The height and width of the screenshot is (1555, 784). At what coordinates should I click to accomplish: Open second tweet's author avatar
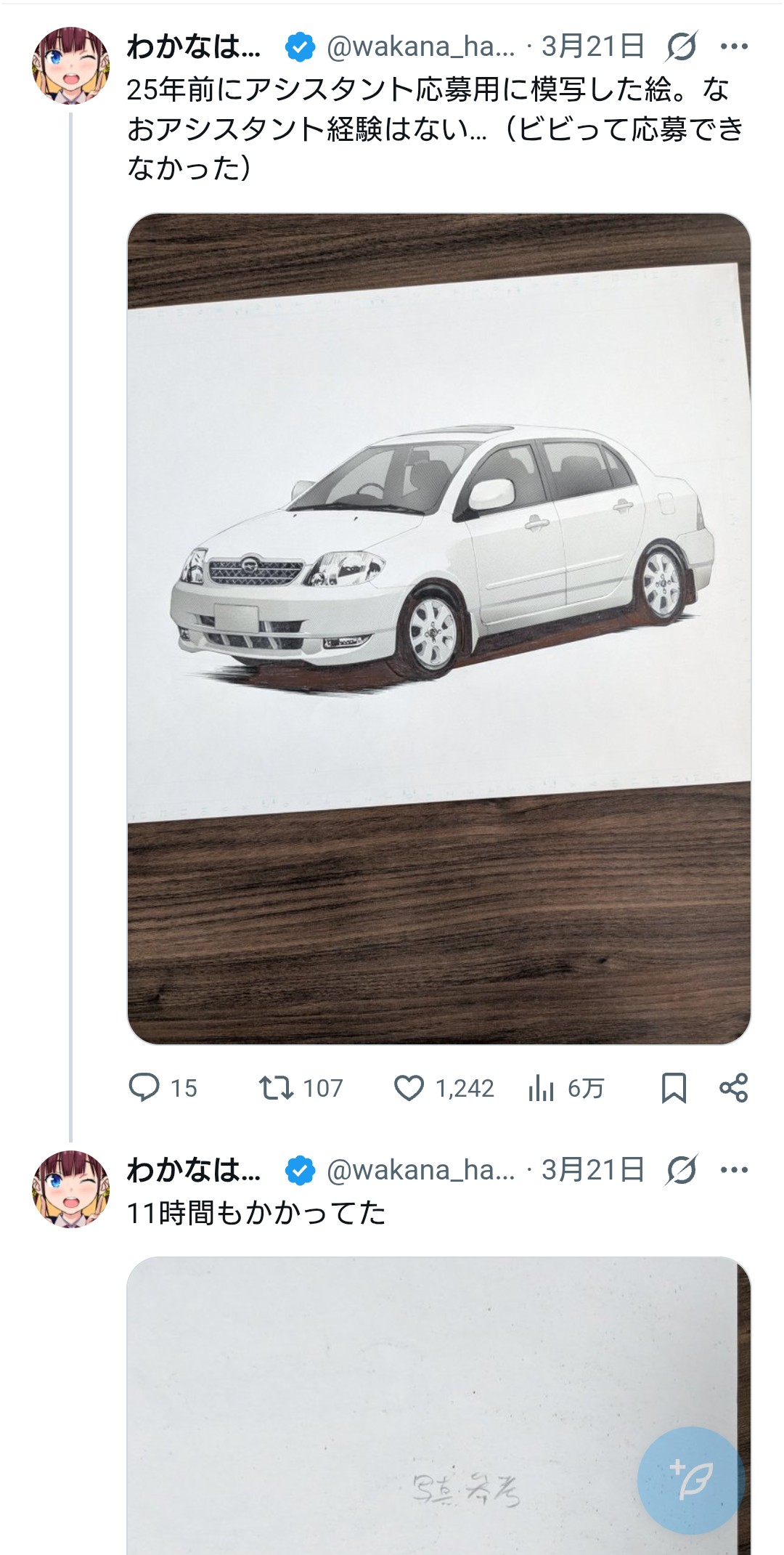point(70,1189)
